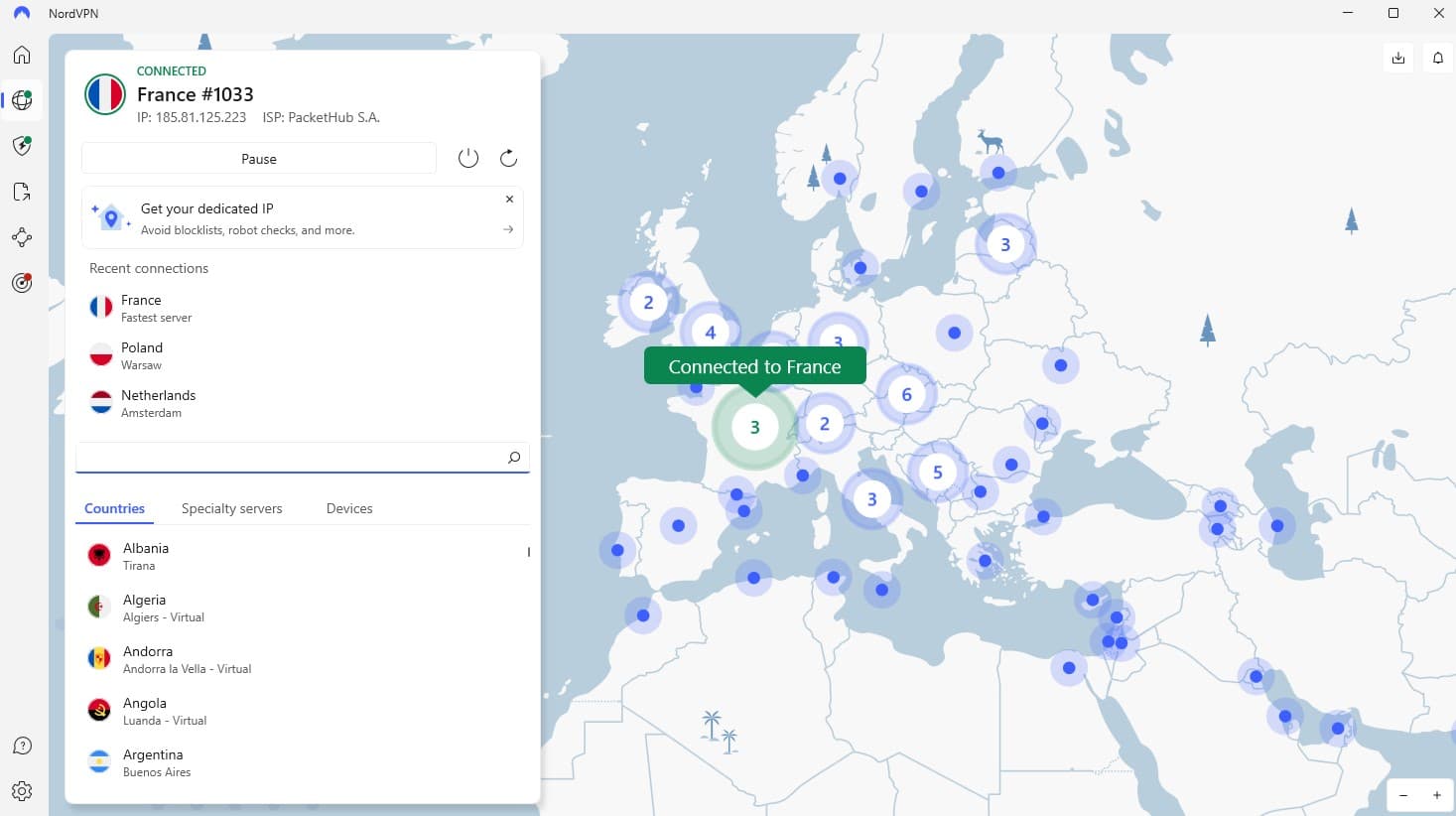This screenshot has height=816, width=1456.
Task: Click the France #1033 server name
Action: [x=196, y=94]
